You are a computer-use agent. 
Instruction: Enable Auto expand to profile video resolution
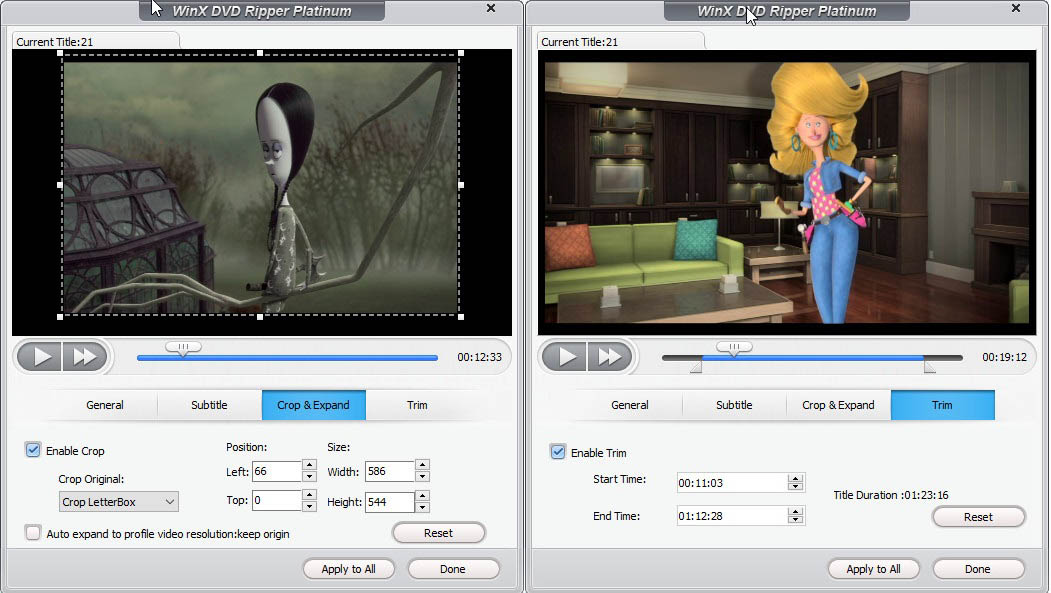click(x=33, y=533)
